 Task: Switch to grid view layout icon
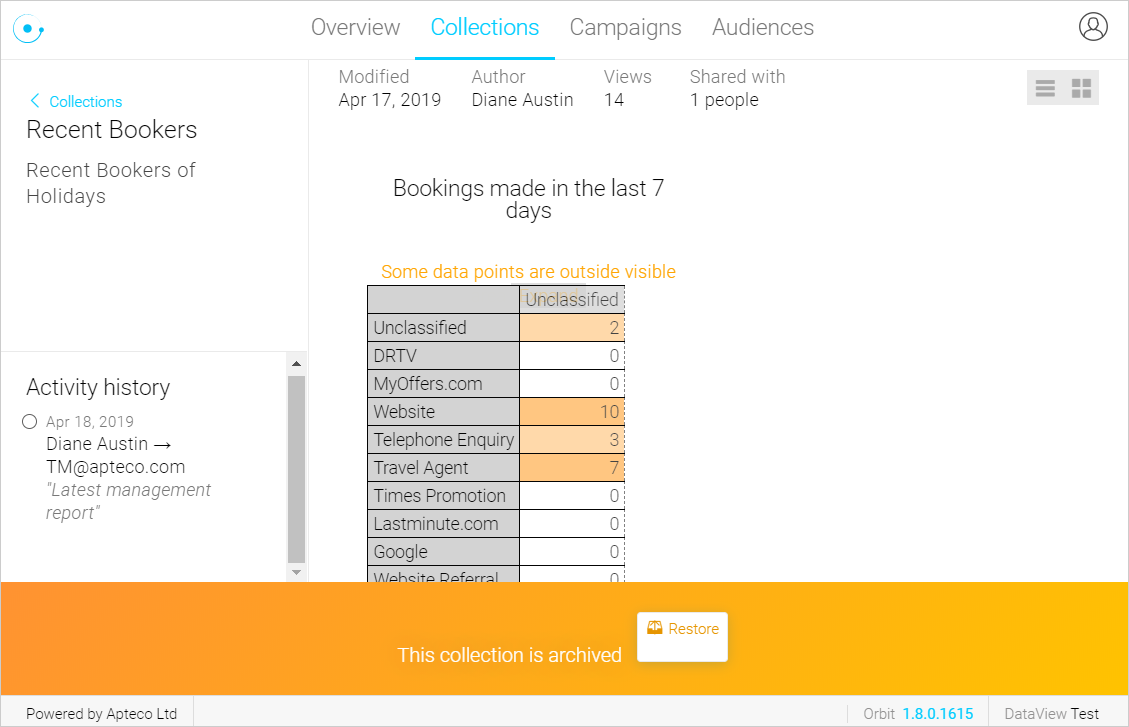click(x=1081, y=88)
